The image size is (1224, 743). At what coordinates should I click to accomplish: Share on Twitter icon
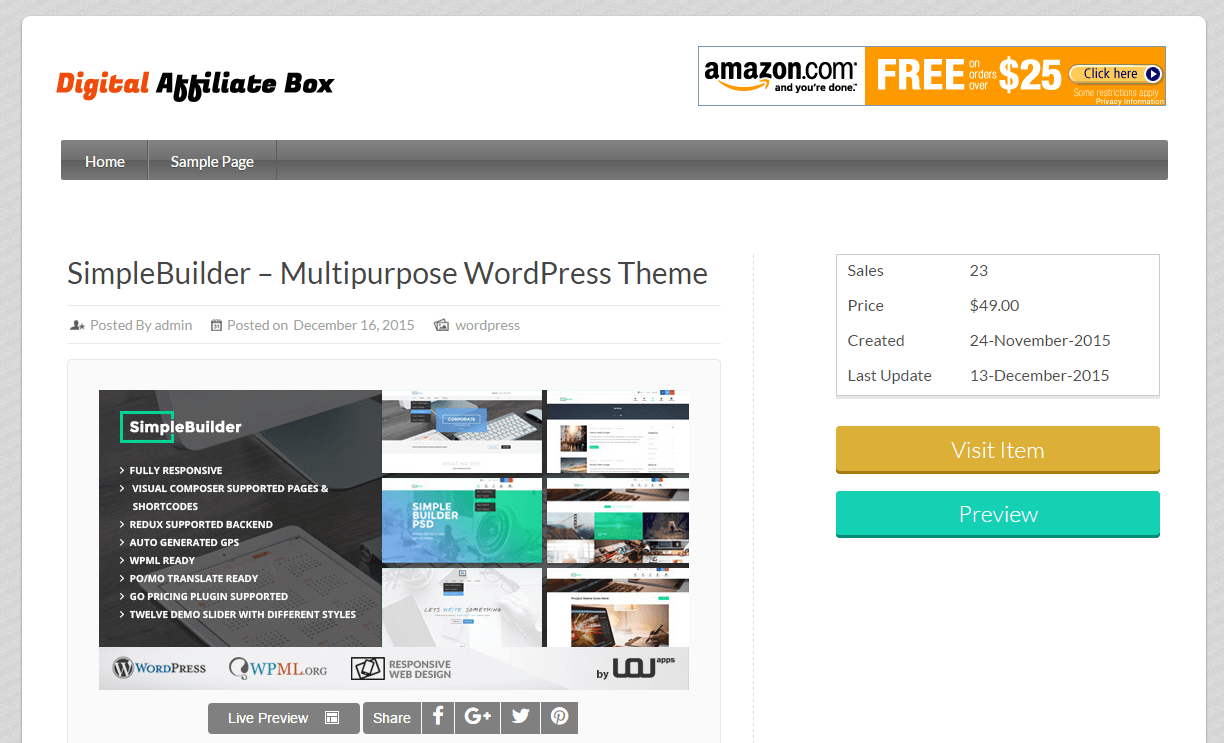coord(520,717)
